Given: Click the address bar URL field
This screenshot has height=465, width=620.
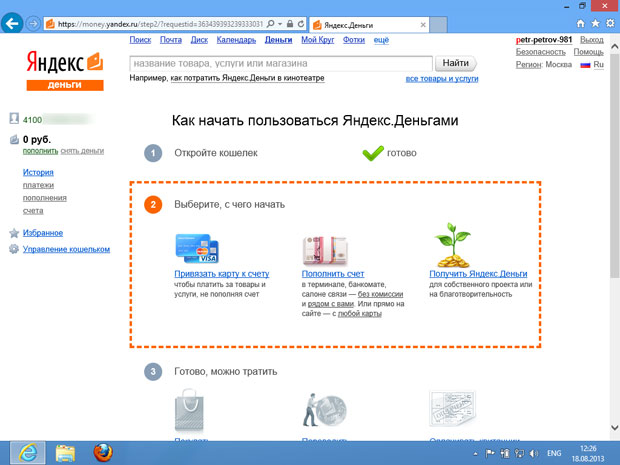Looking at the screenshot, I should (x=160, y=24).
